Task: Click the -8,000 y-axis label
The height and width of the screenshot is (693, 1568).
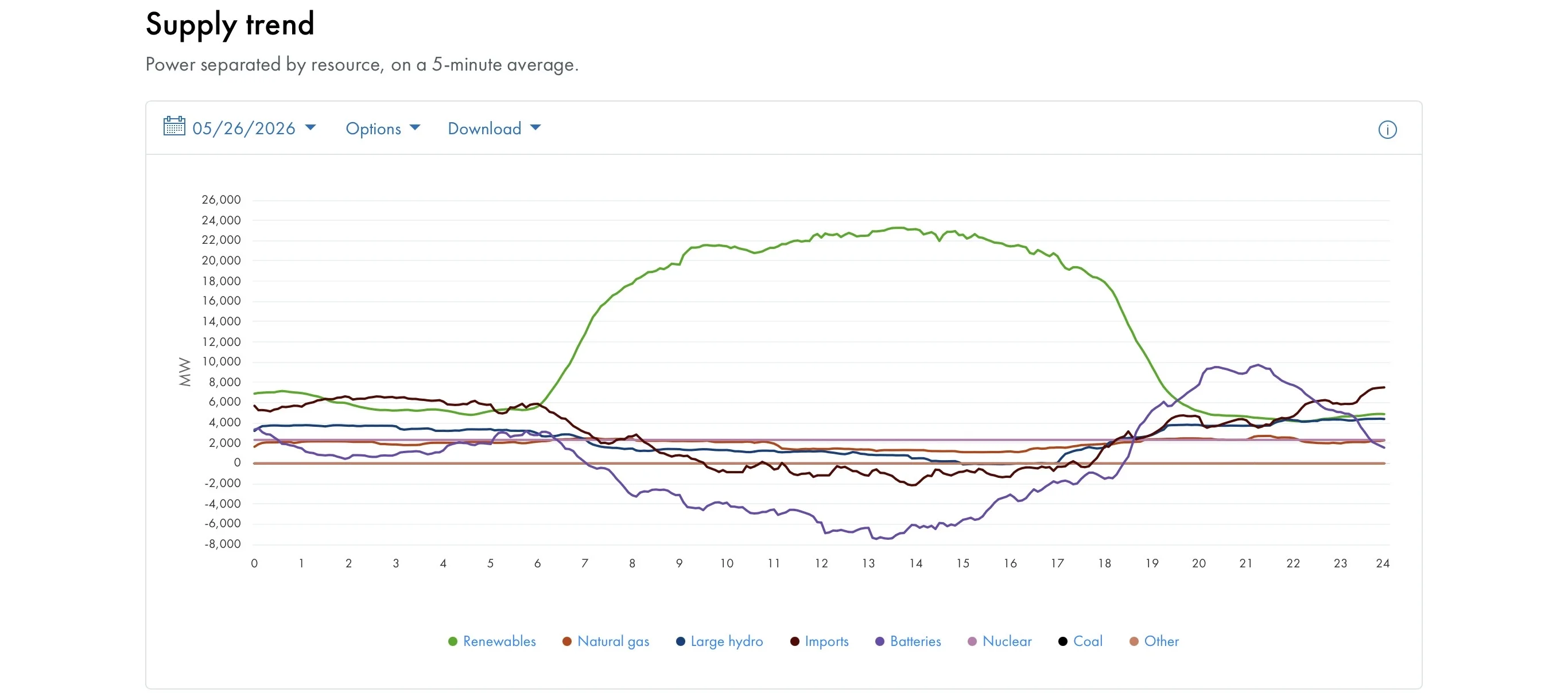Action: (223, 544)
